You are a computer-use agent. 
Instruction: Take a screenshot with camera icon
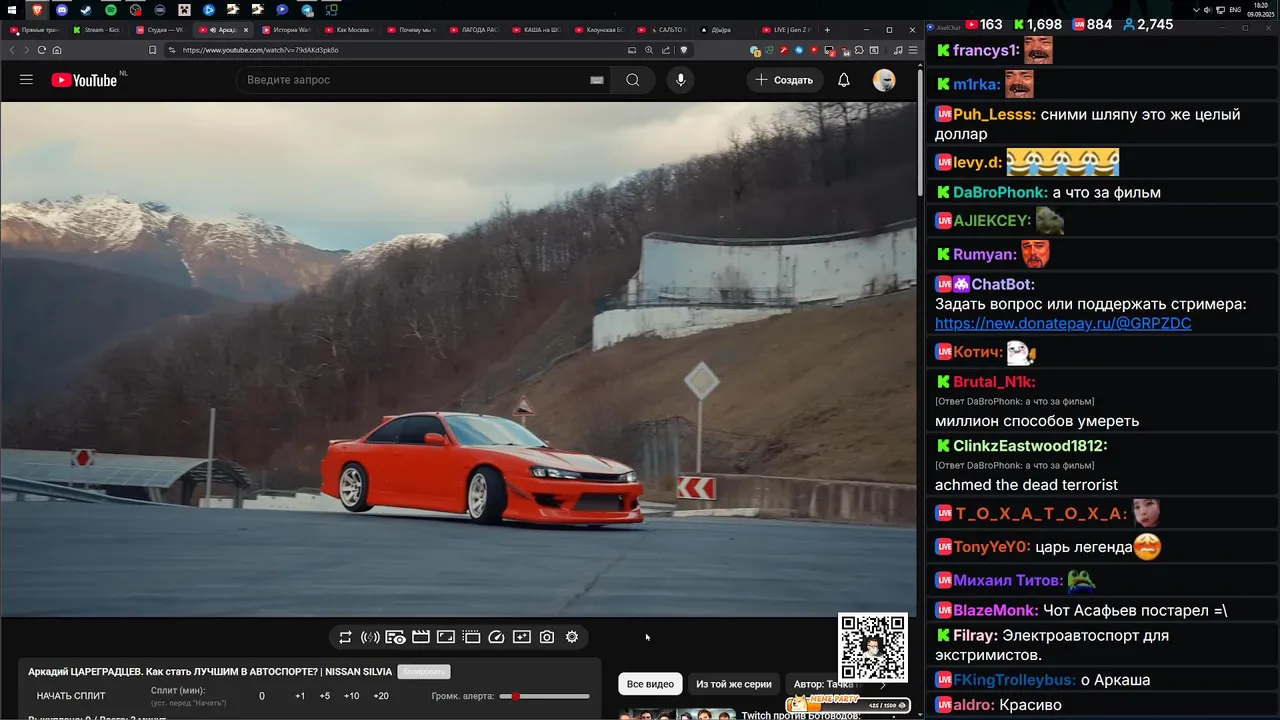click(547, 637)
